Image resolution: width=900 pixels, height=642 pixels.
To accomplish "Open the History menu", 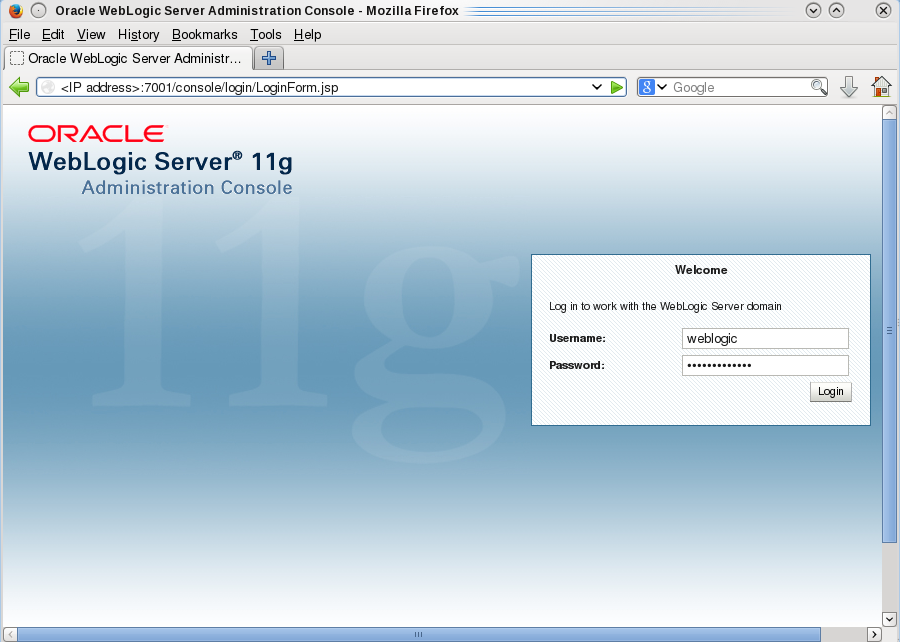I will 138,34.
